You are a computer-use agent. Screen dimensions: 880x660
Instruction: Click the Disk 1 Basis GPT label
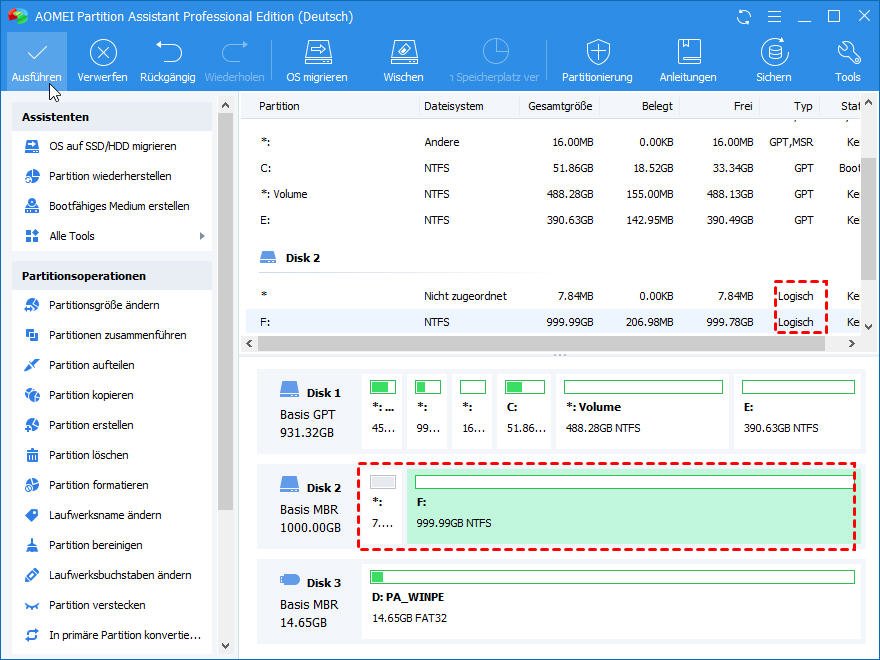(x=310, y=411)
